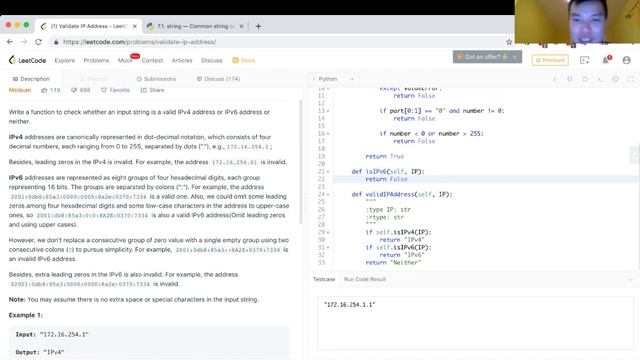
Task: Open a new browser tab
Action: click(x=258, y=26)
